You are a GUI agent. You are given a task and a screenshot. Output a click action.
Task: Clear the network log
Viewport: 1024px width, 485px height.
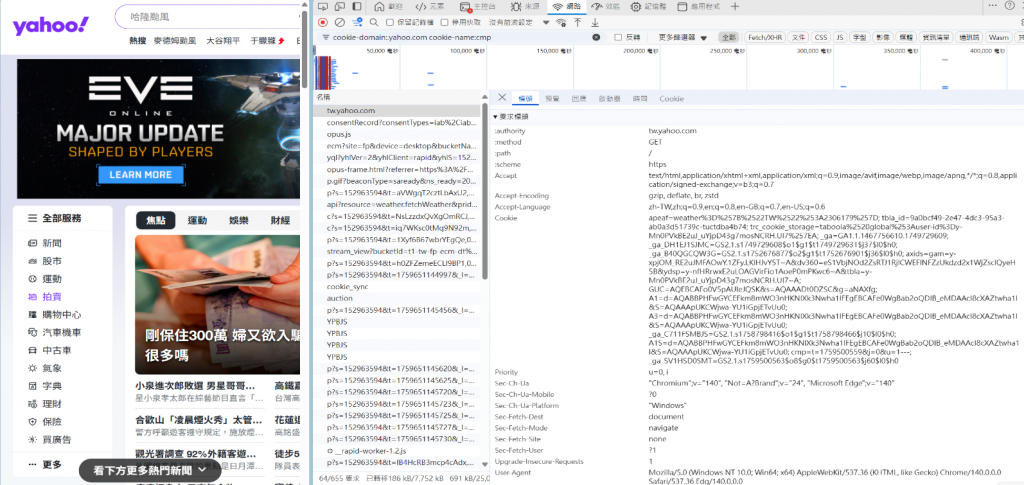tap(340, 22)
